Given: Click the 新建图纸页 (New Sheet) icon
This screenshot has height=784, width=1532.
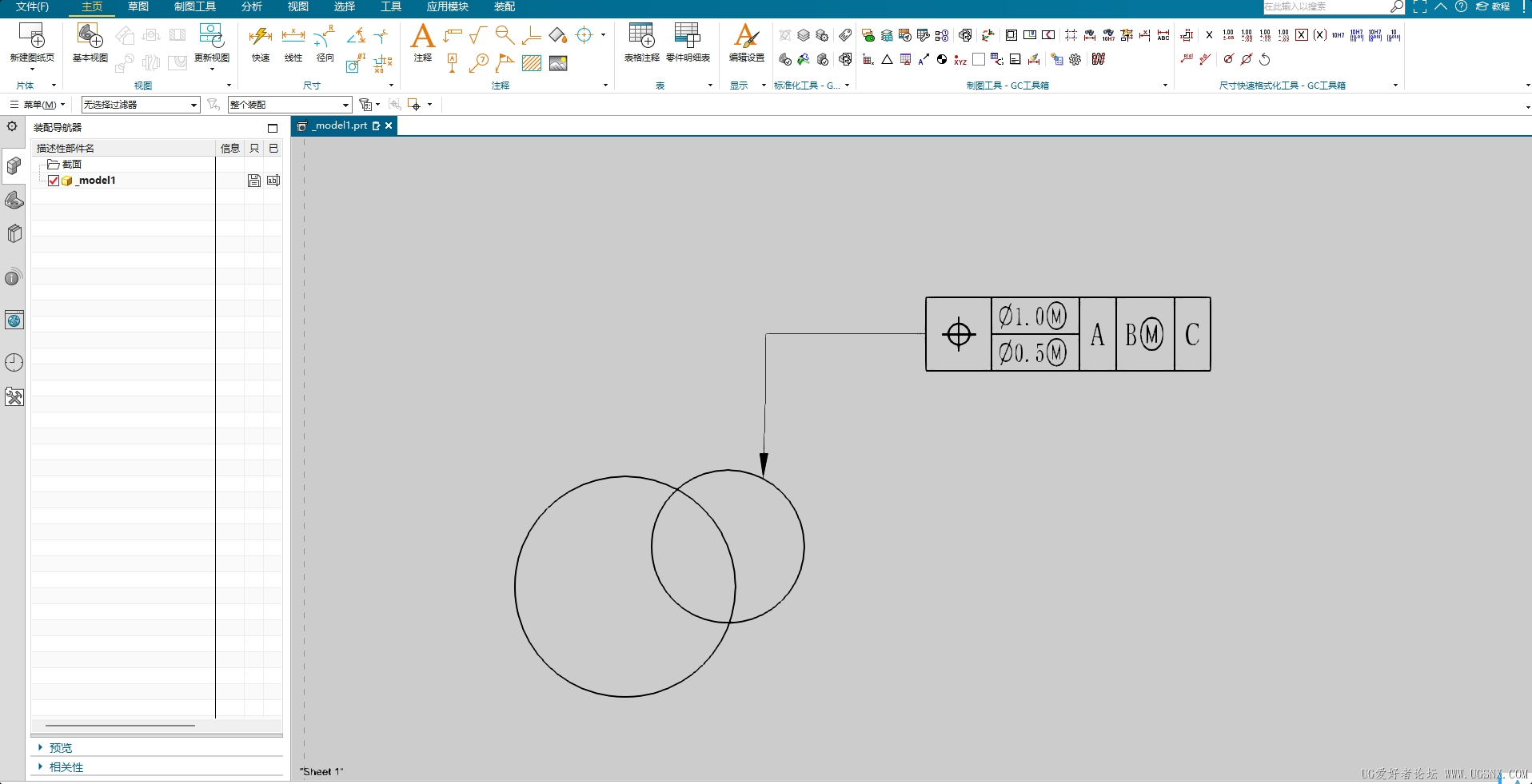Looking at the screenshot, I should click(32, 37).
